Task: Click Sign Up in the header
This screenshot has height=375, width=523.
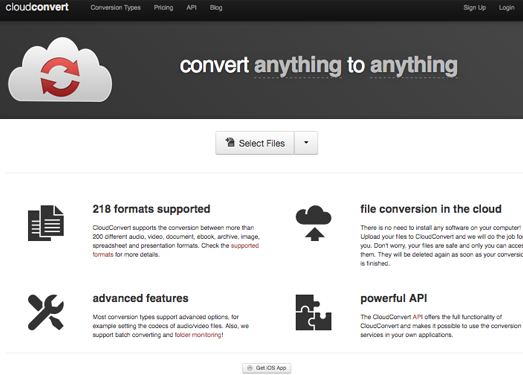Action: (474, 8)
